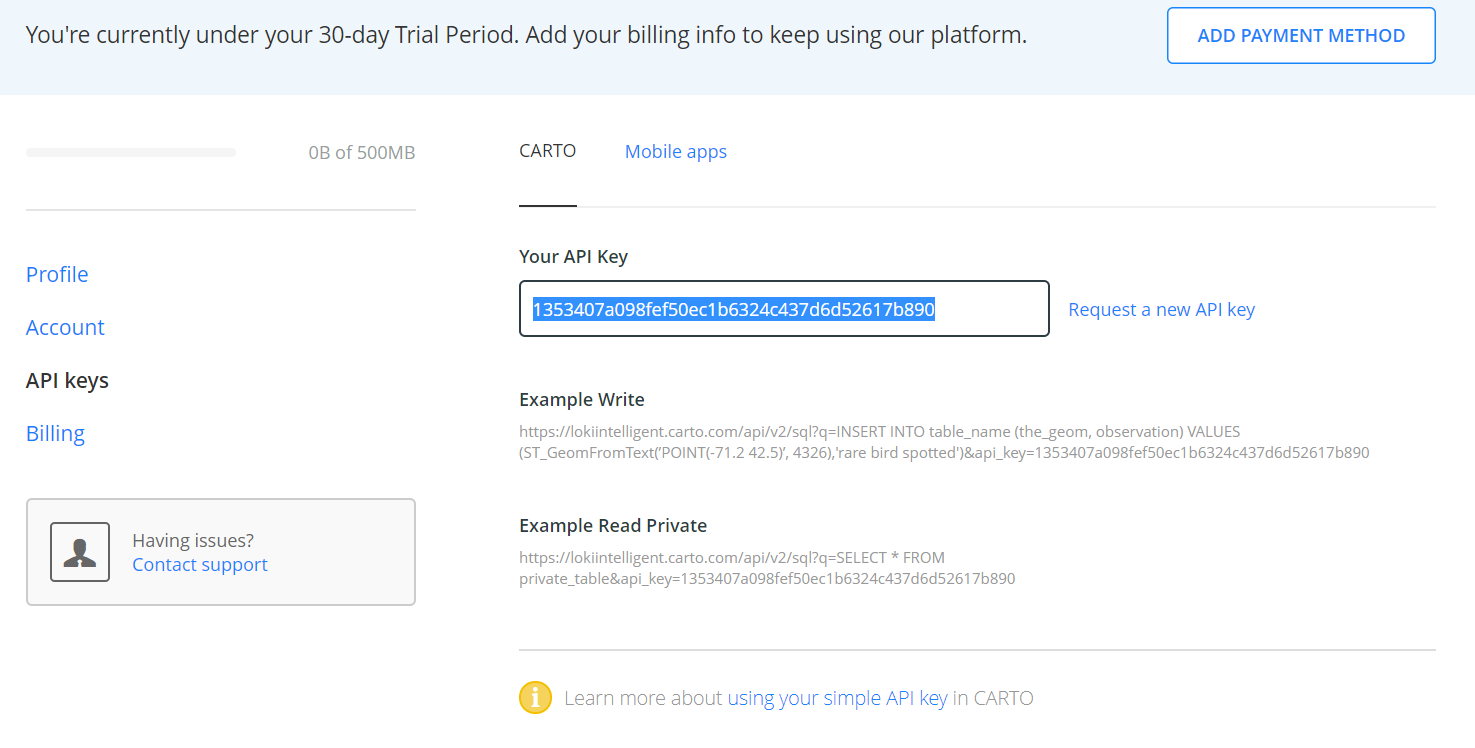Click the '0B of 500MB' storage label
The image size is (1475, 748).
(361, 153)
